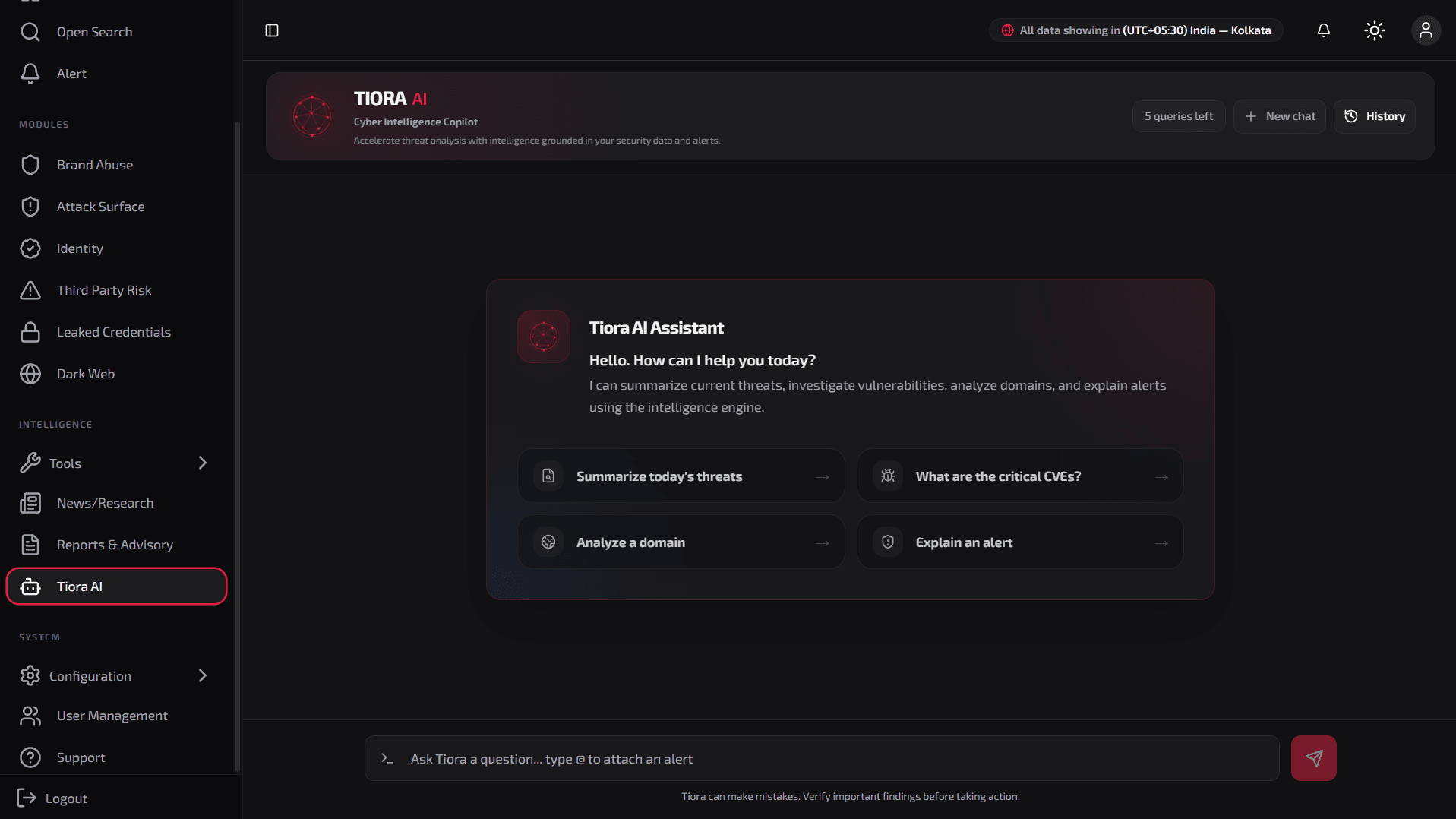Screen dimensions: 1456x819
Task: Choose Summarize today's threats suggestion
Action: tap(681, 476)
